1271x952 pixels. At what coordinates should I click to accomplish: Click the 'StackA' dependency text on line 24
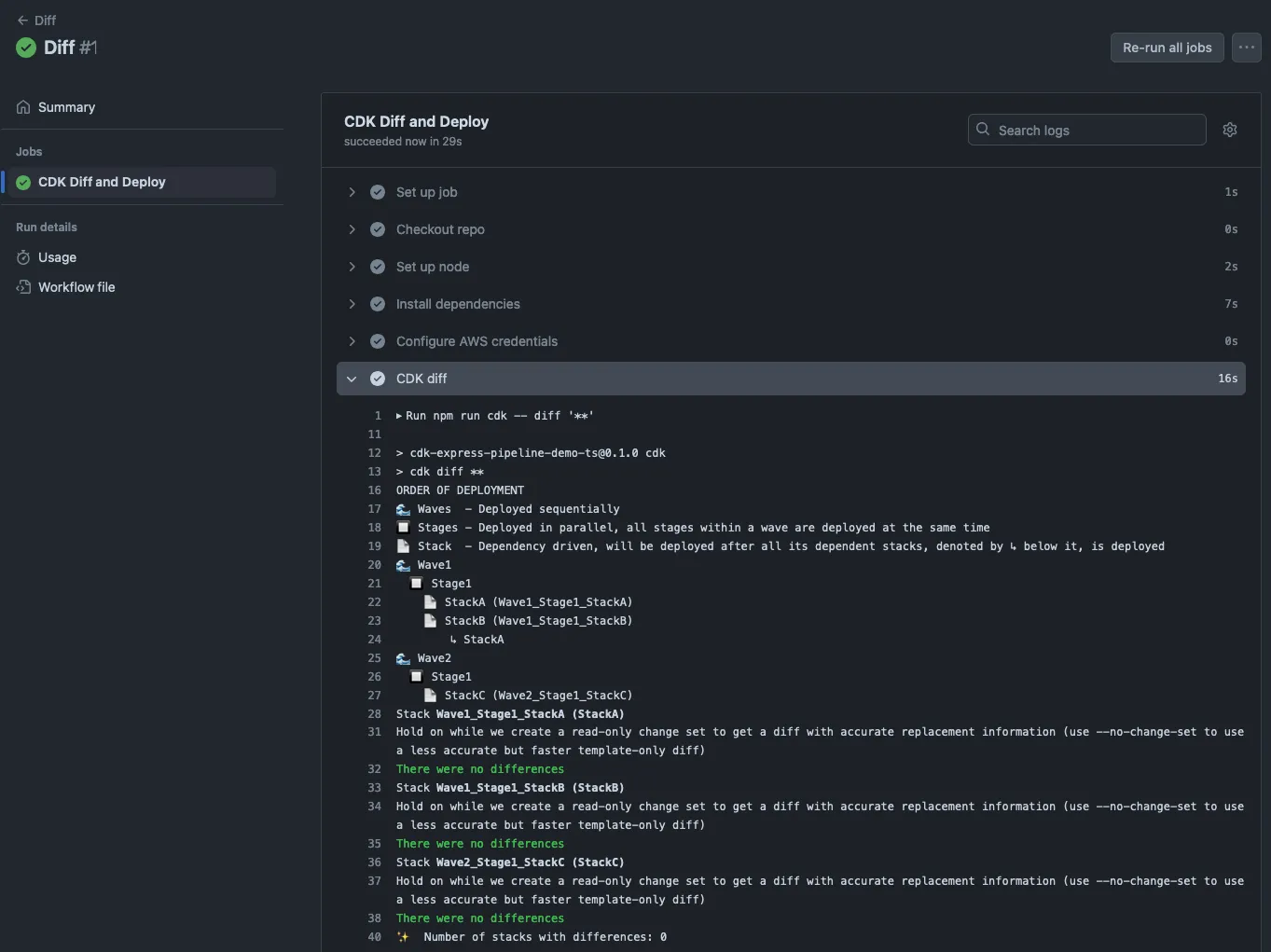tap(483, 640)
